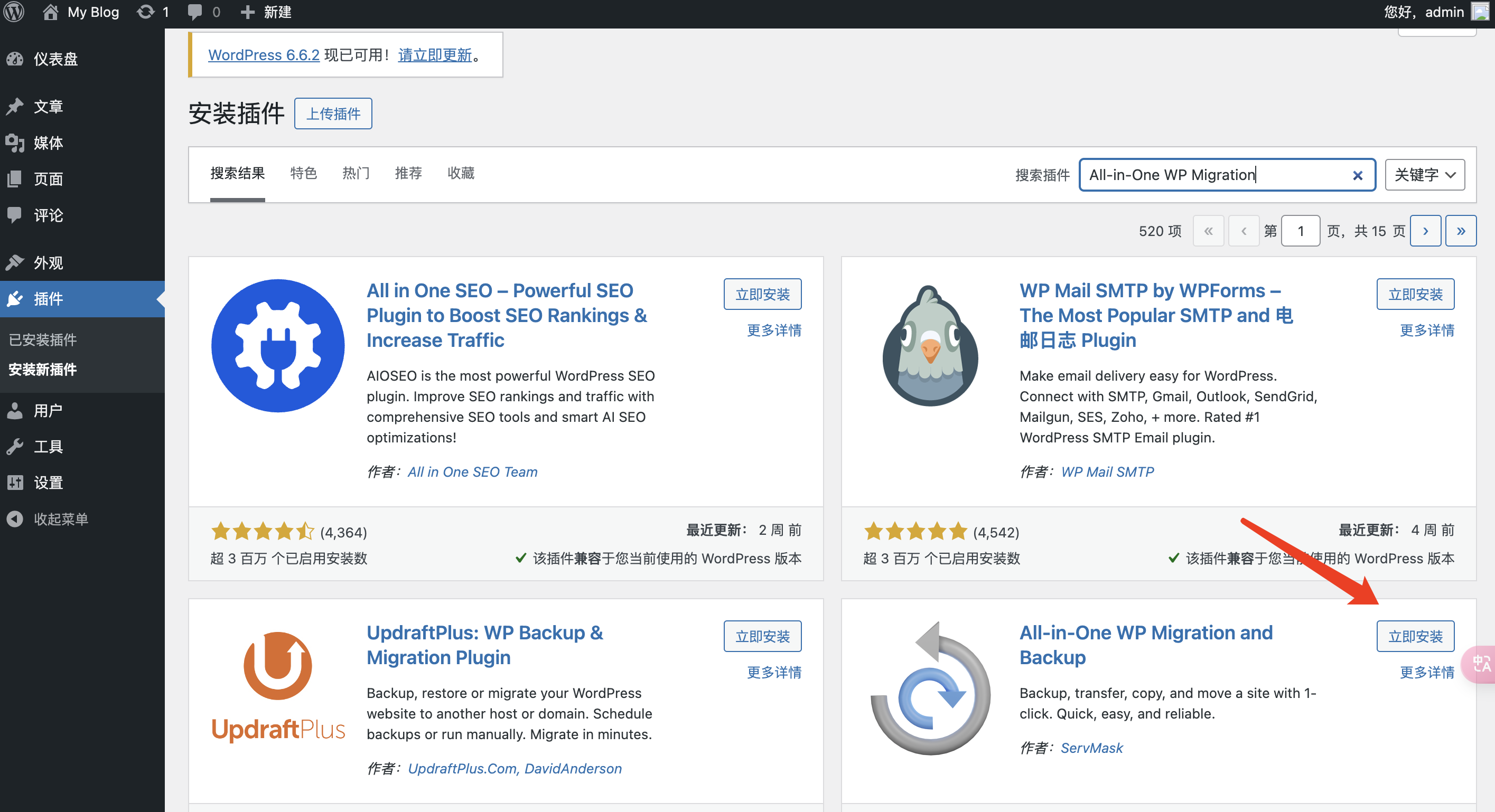Focus the plugin search input
This screenshot has height=812, width=1495.
click(x=1227, y=175)
